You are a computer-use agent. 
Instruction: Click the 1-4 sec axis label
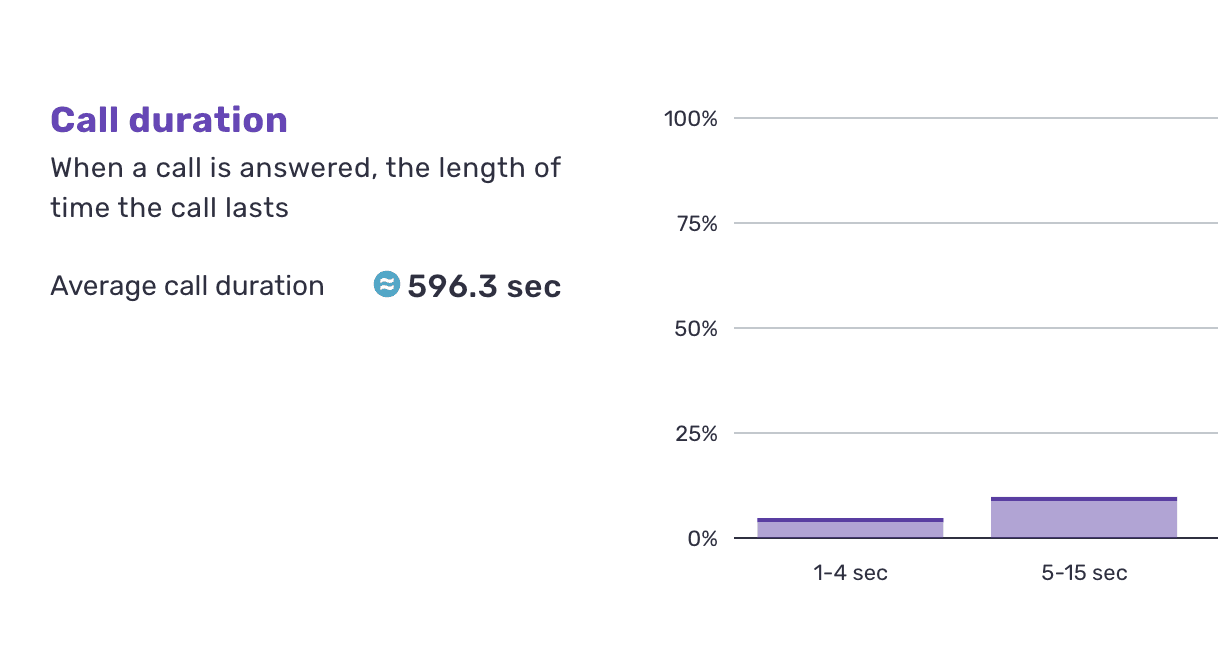point(850,573)
